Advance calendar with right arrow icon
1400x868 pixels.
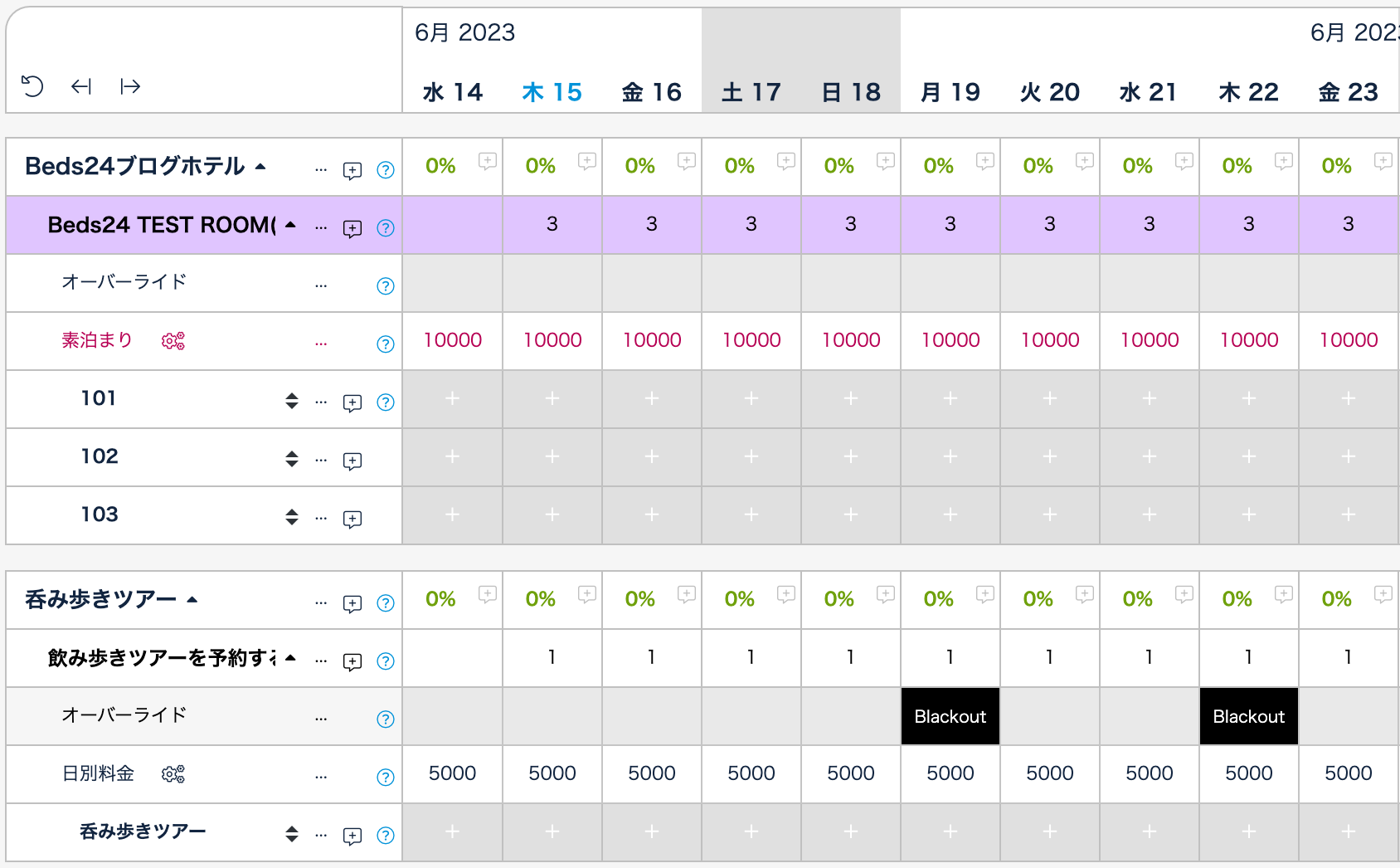(130, 86)
